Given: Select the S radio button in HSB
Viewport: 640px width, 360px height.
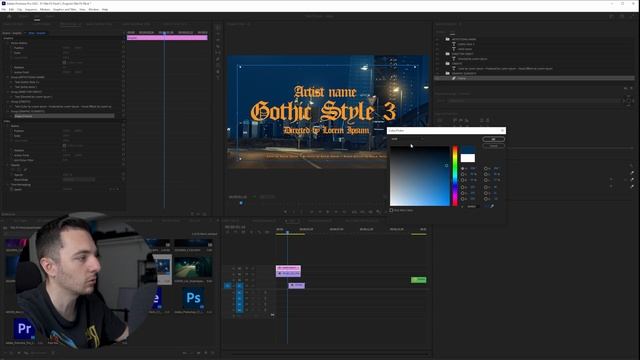Looking at the screenshot, I should click(462, 174).
